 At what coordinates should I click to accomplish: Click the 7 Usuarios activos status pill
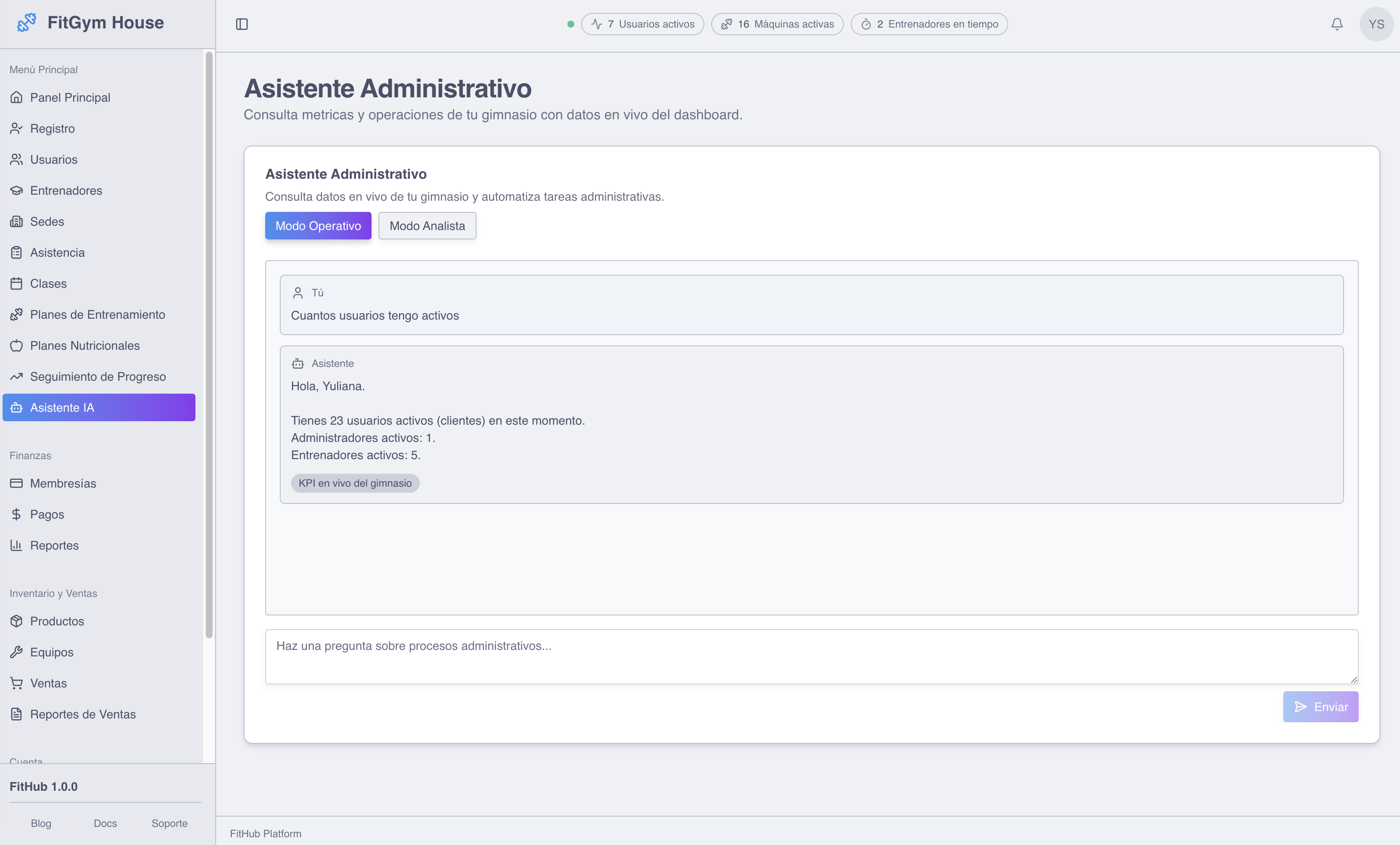[x=642, y=24]
